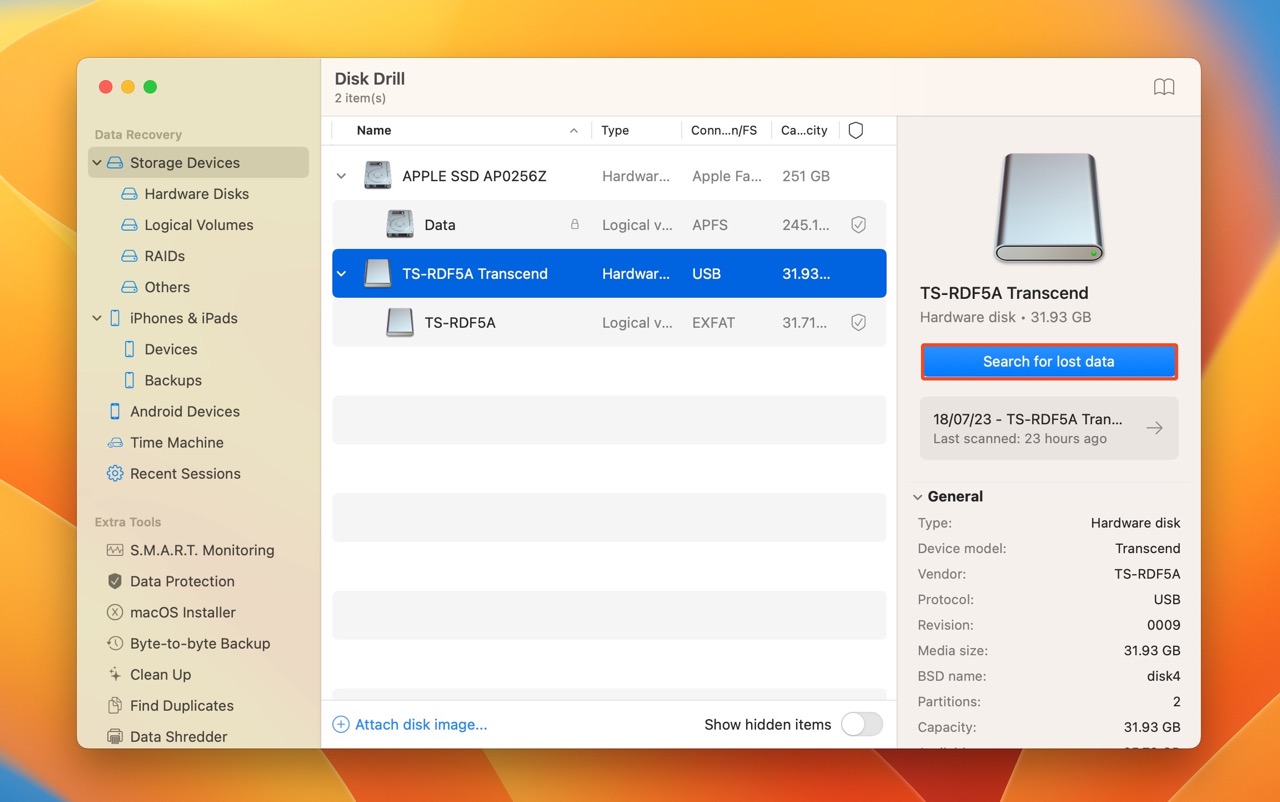Image resolution: width=1280 pixels, height=802 pixels.
Task: Collapse the TS-RDF5A Transcend row
Action: click(341, 273)
